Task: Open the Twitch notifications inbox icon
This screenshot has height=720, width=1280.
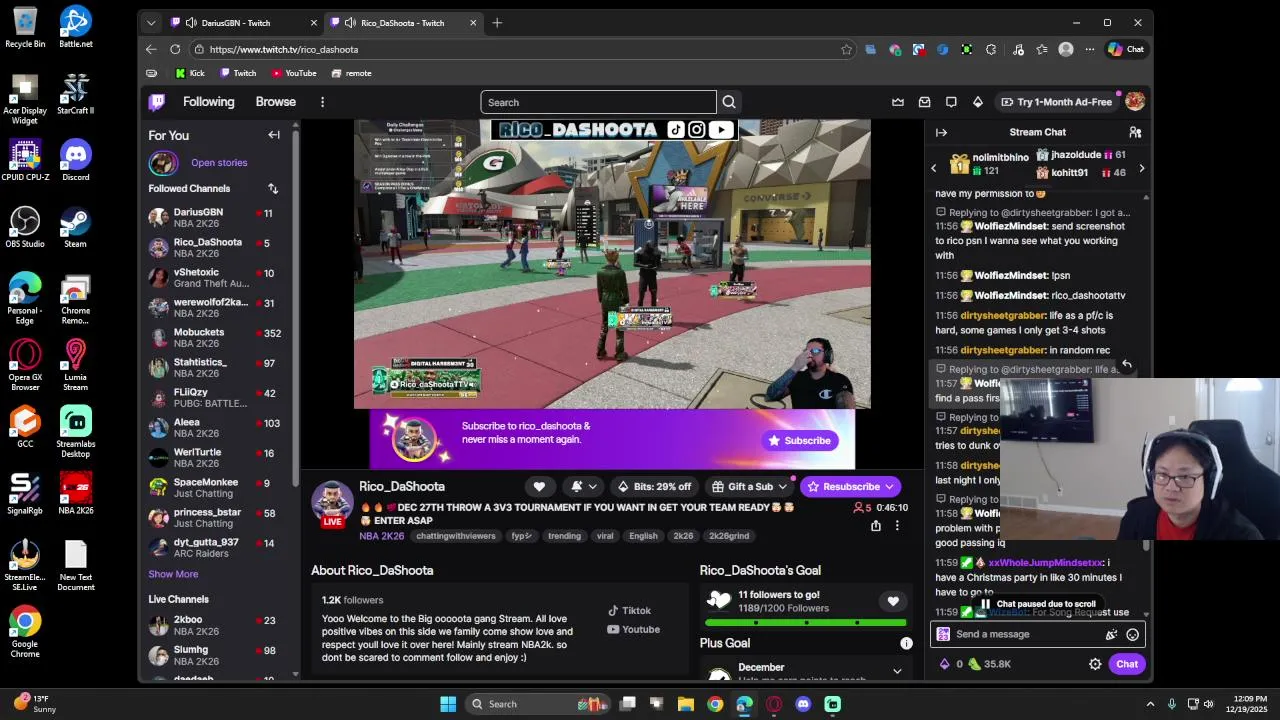Action: [925, 102]
